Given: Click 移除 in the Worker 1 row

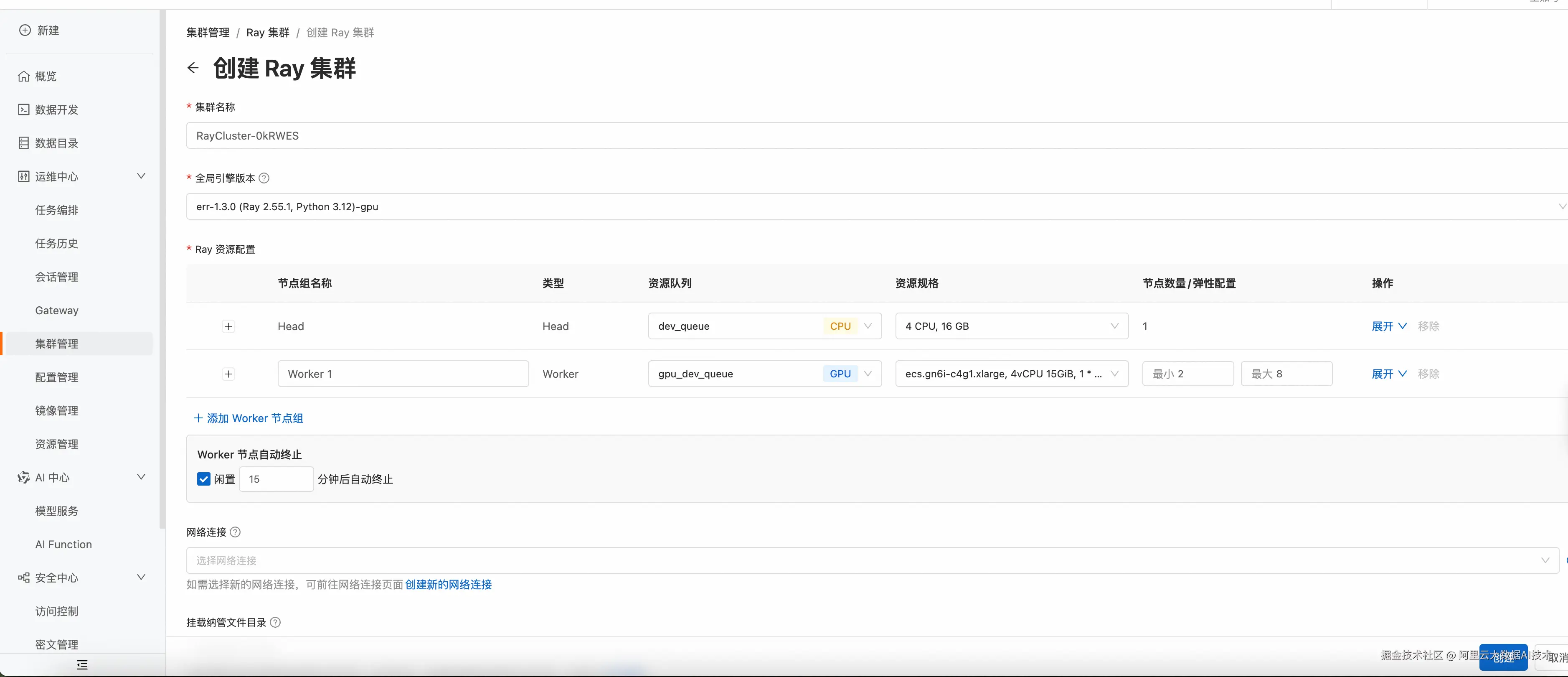Looking at the screenshot, I should 1428,374.
